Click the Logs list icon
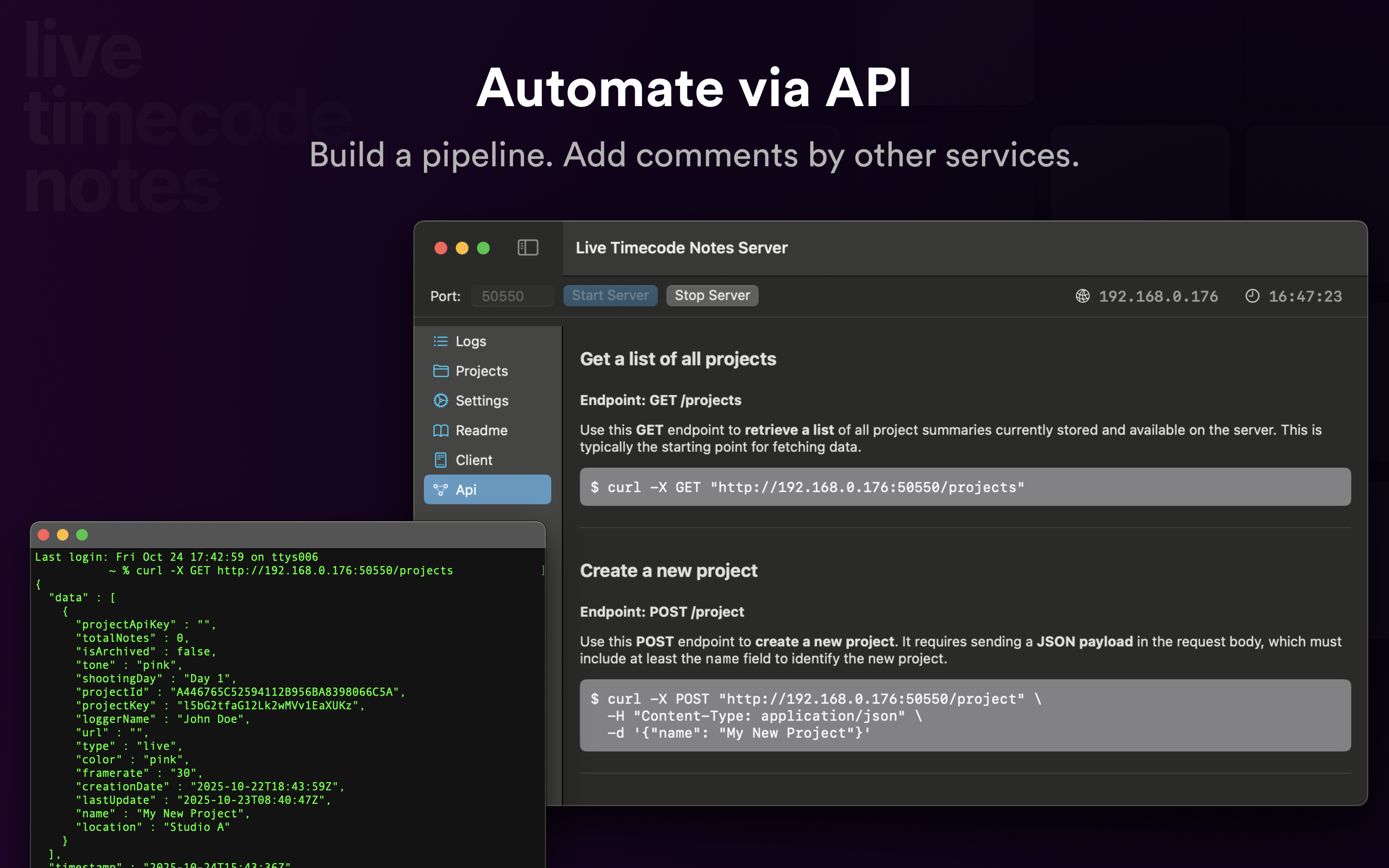This screenshot has height=868, width=1389. pyautogui.click(x=440, y=341)
